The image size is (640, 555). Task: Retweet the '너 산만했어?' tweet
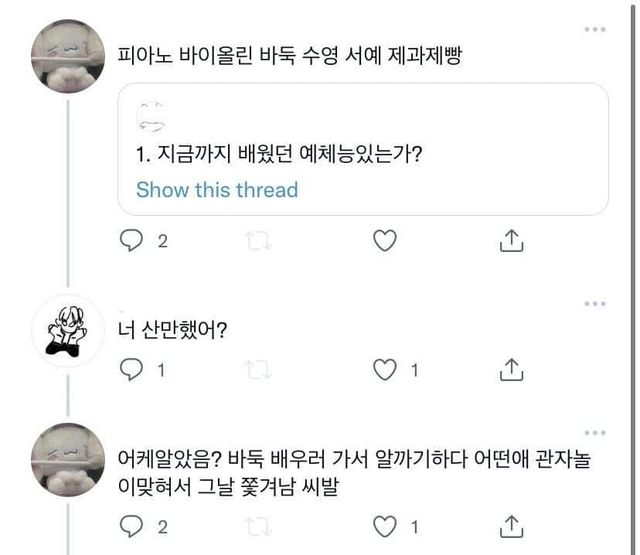(x=258, y=370)
